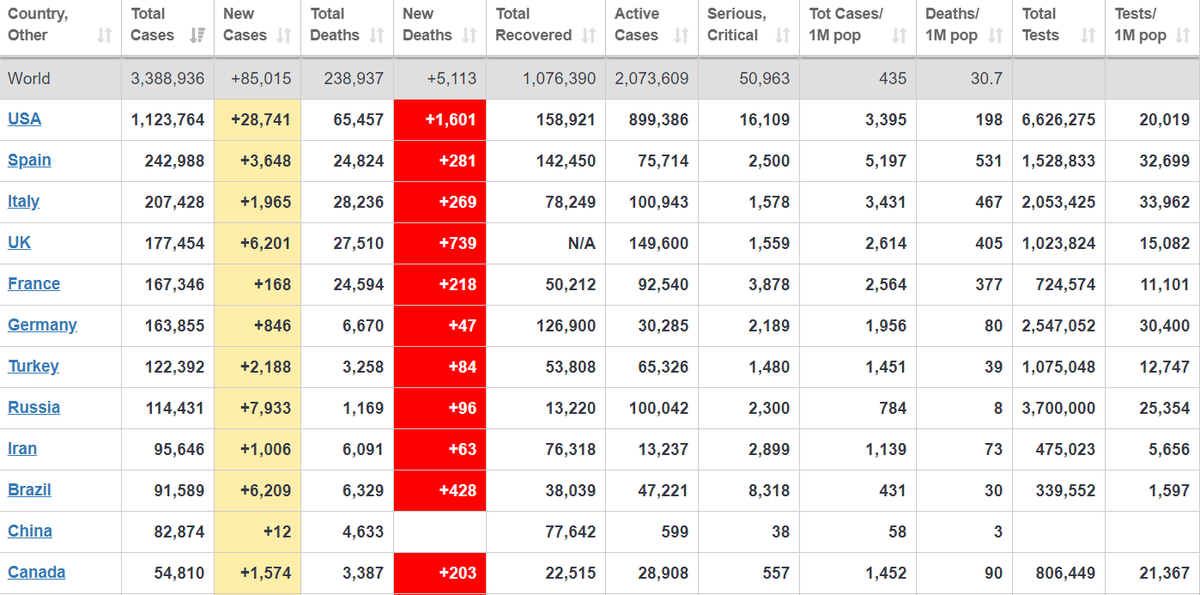Viewport: 1200px width, 595px height.
Task: Sort table by New Cases arrows
Action: 284,36
